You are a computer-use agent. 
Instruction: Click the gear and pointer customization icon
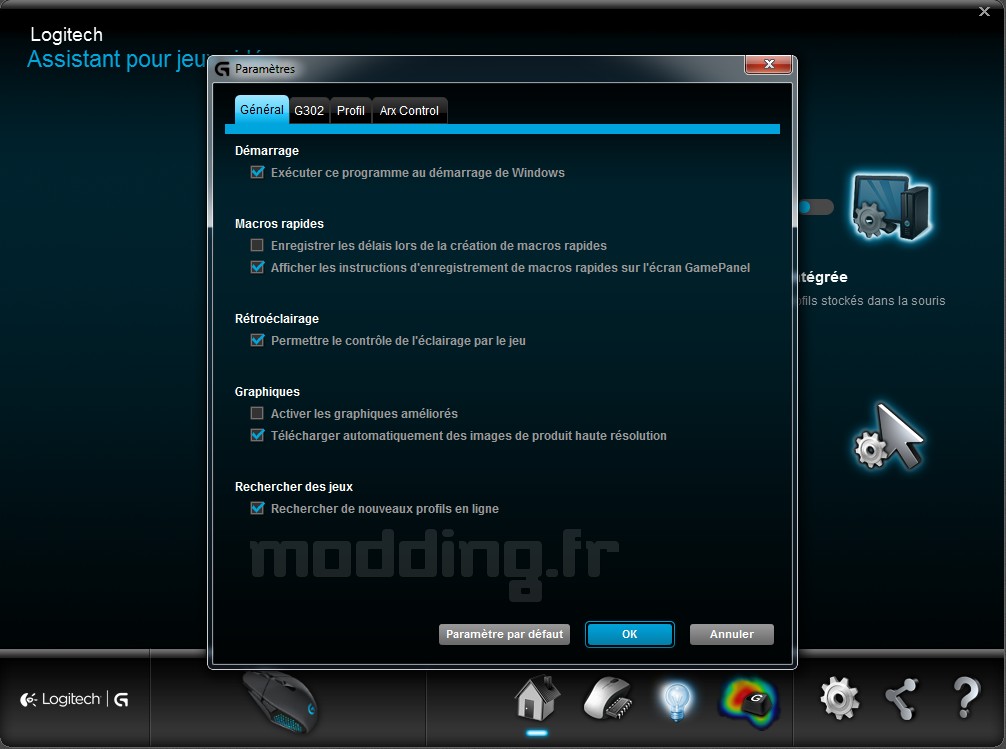(889, 437)
